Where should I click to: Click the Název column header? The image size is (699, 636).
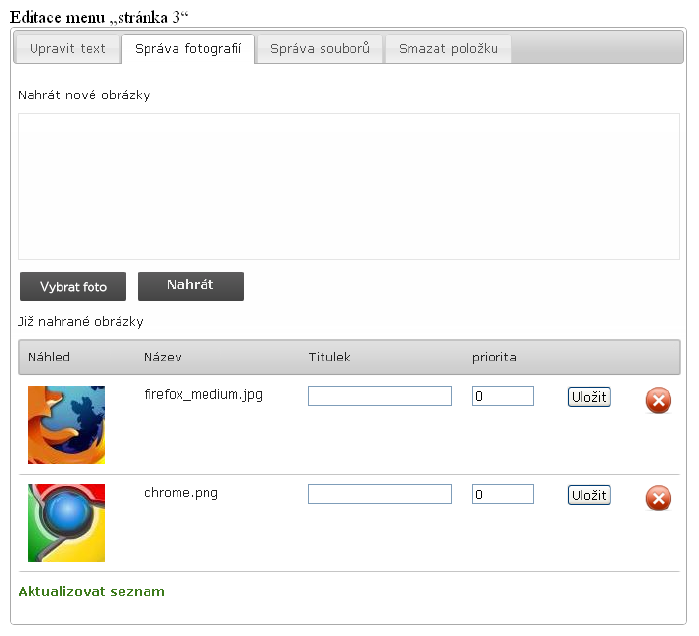[x=163, y=357]
